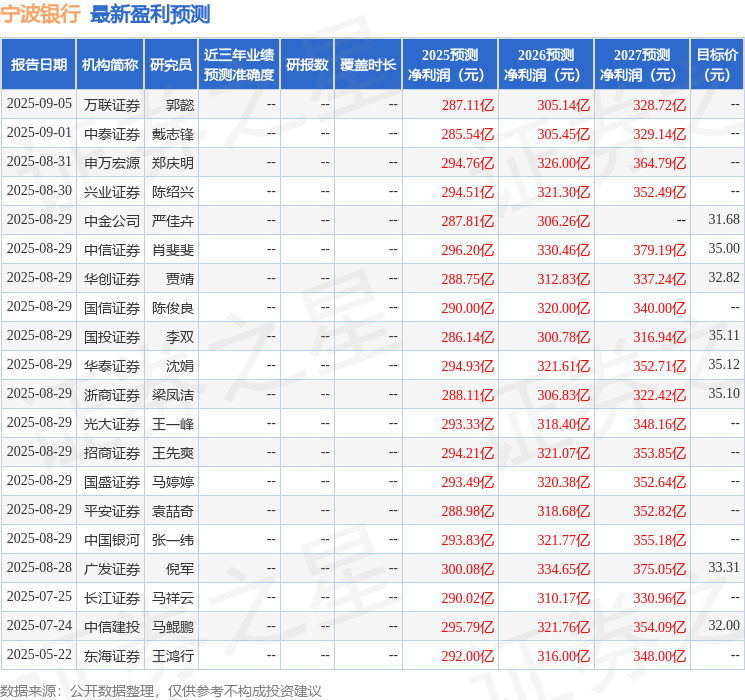Select the 浙商证券 institution cell
Image resolution: width=745 pixels, height=700 pixels.
pyautogui.click(x=112, y=395)
